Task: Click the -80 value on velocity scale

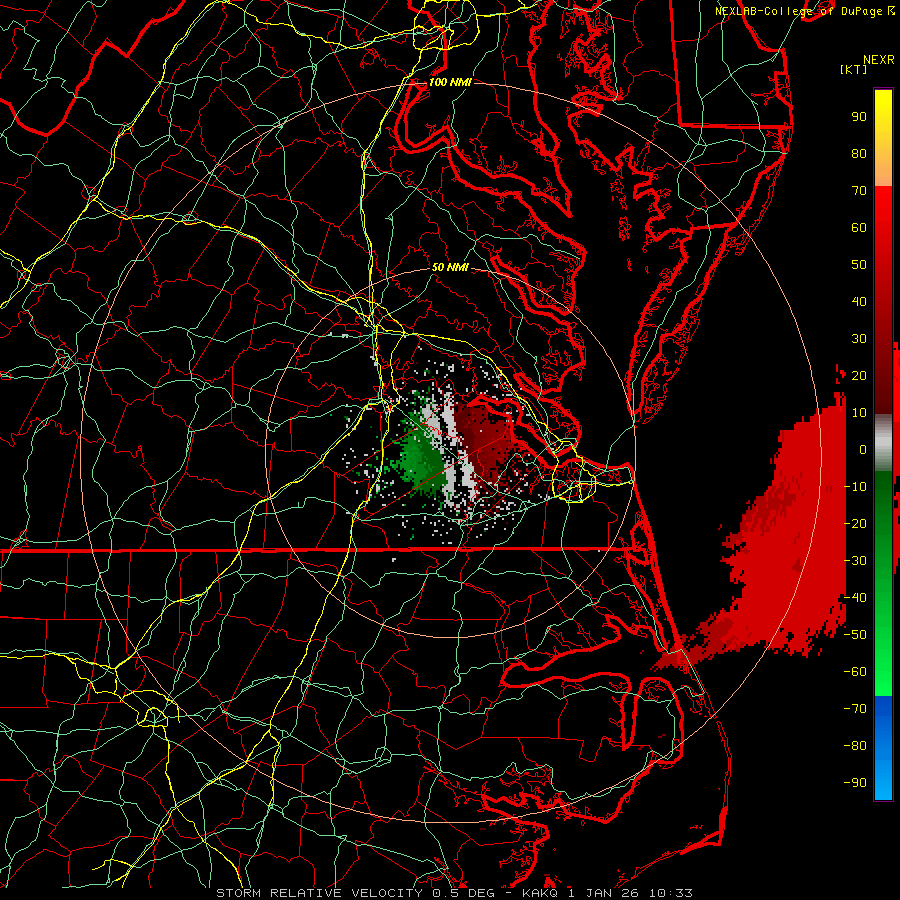Action: (855, 746)
